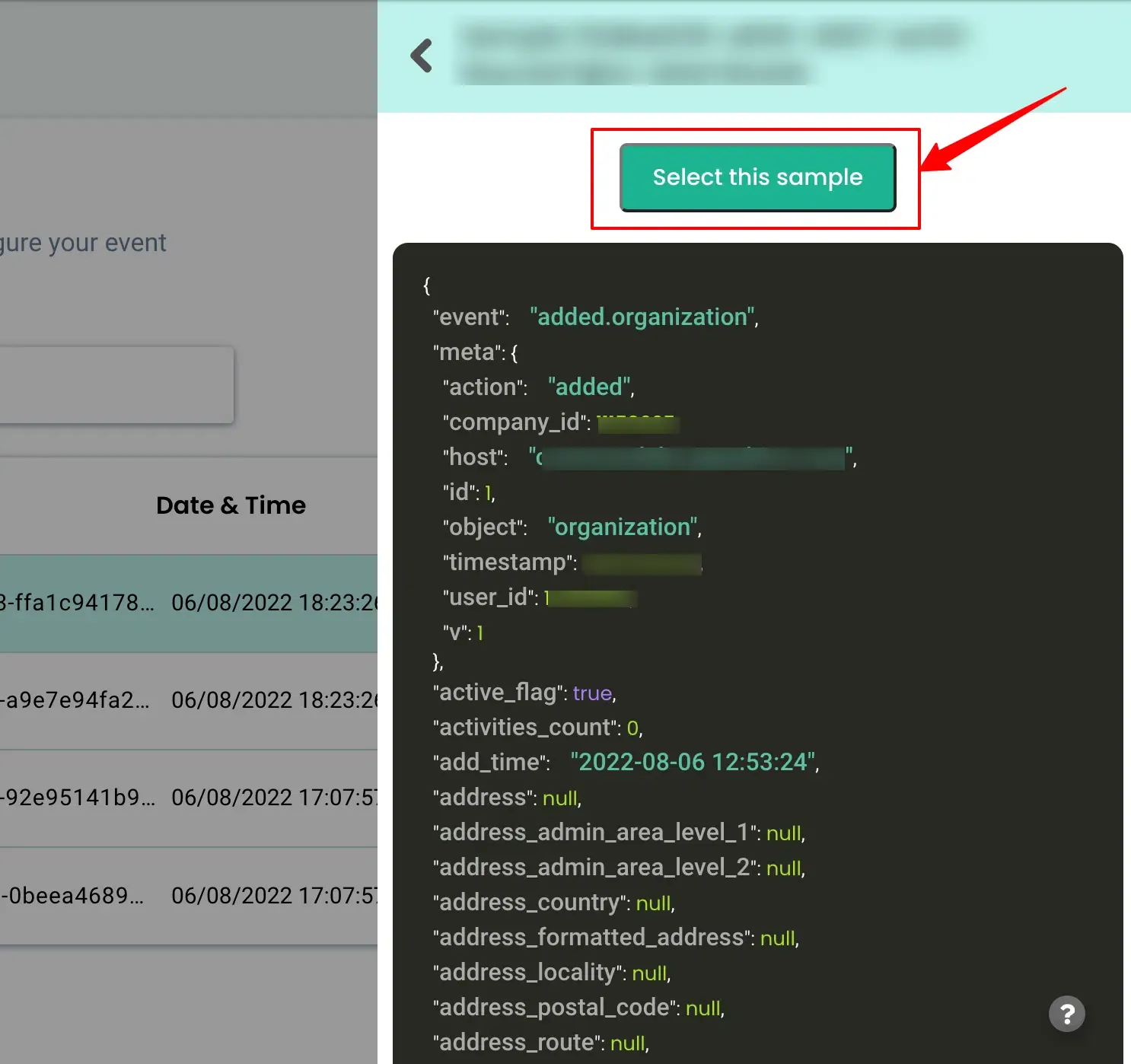Click the "activities_count" line
The image size is (1131, 1064).
[537, 728]
